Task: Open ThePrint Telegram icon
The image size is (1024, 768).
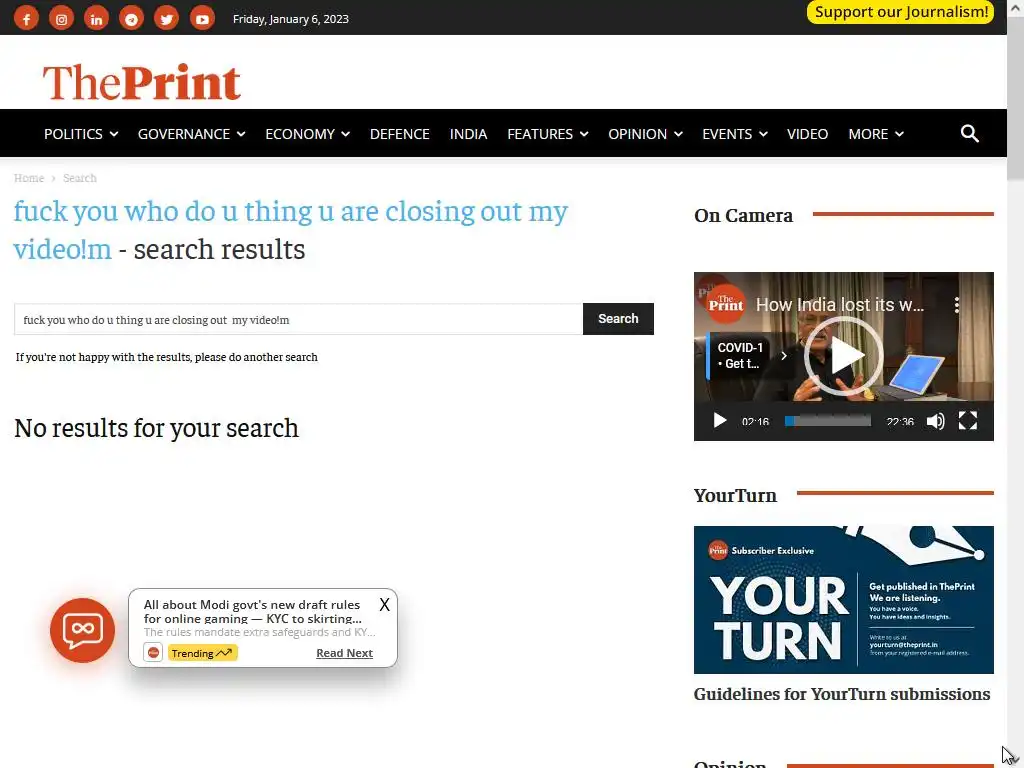Action: click(x=131, y=19)
